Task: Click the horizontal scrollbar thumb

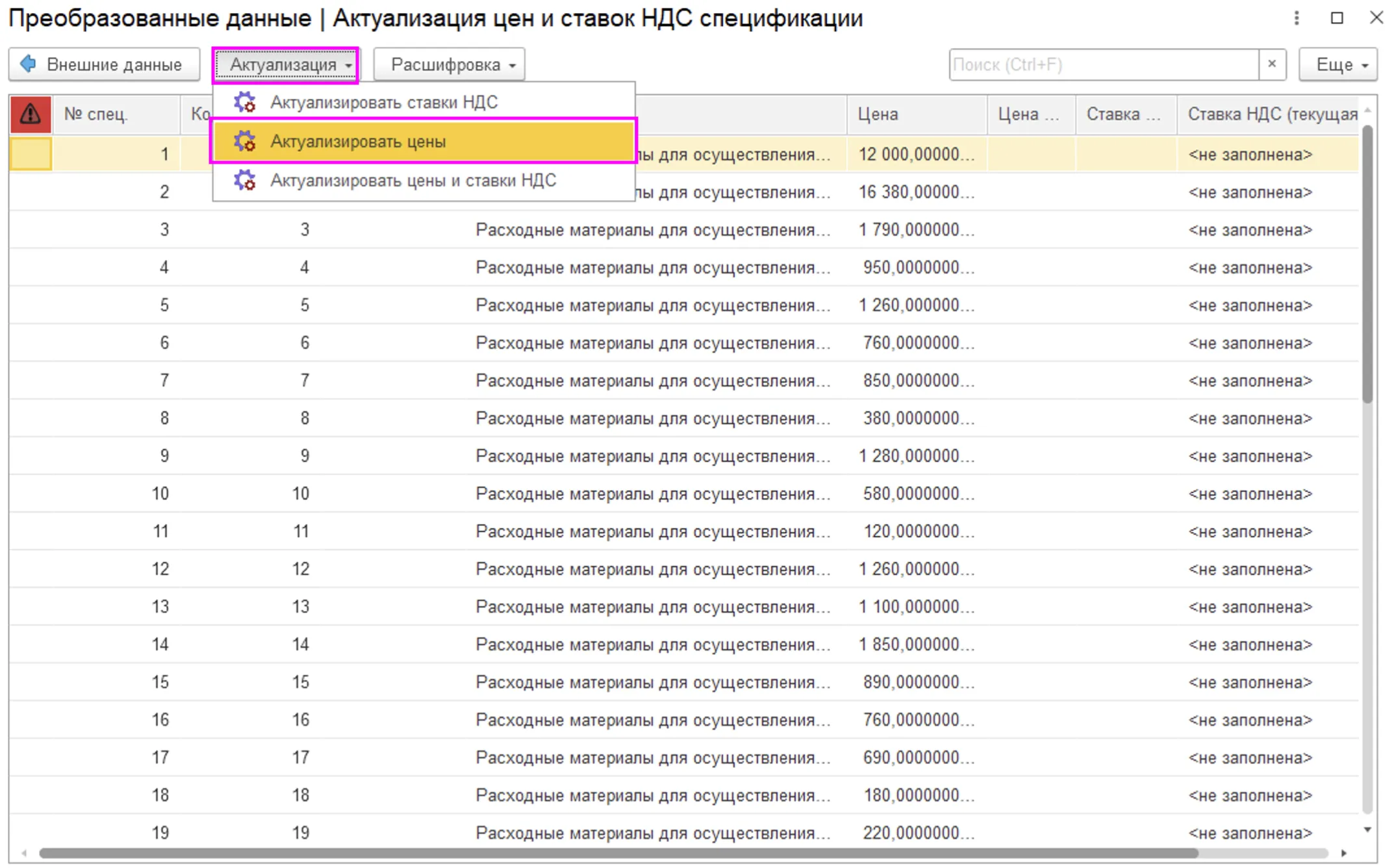Action: (x=618, y=853)
